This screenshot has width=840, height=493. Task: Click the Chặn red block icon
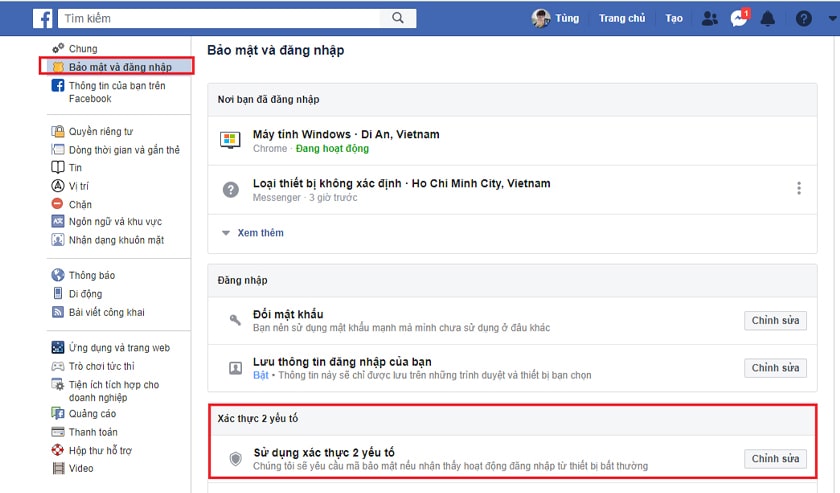[57, 204]
